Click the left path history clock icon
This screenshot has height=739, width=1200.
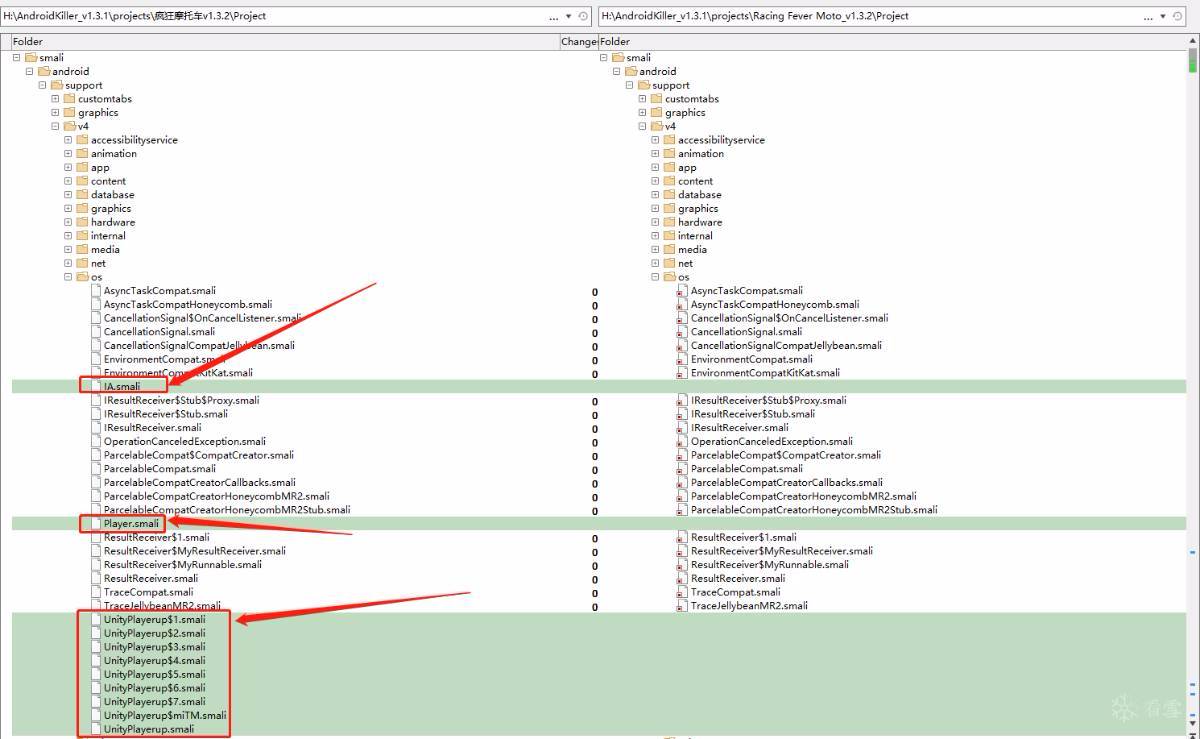[x=583, y=16]
